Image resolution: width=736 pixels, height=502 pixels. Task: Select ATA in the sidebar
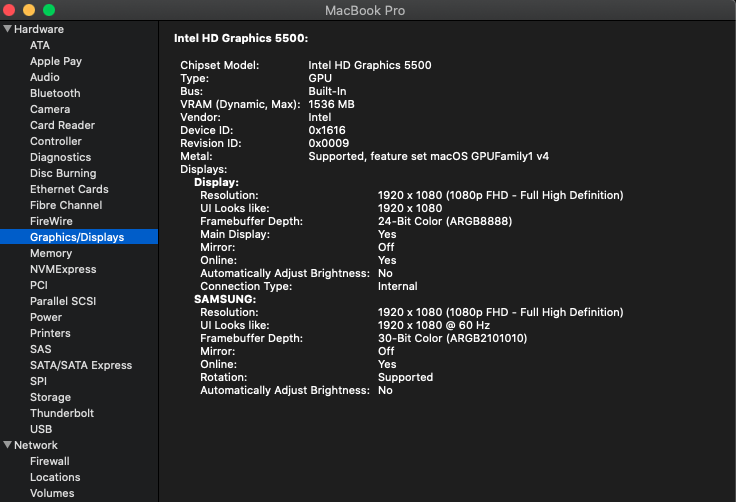pyautogui.click(x=40, y=45)
